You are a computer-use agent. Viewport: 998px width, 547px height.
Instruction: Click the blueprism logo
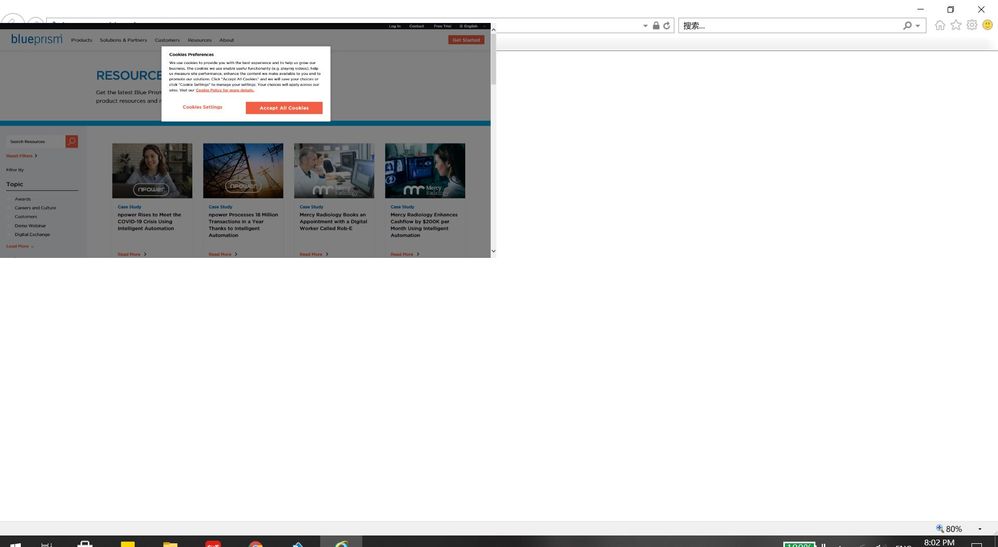pyautogui.click(x=36, y=39)
